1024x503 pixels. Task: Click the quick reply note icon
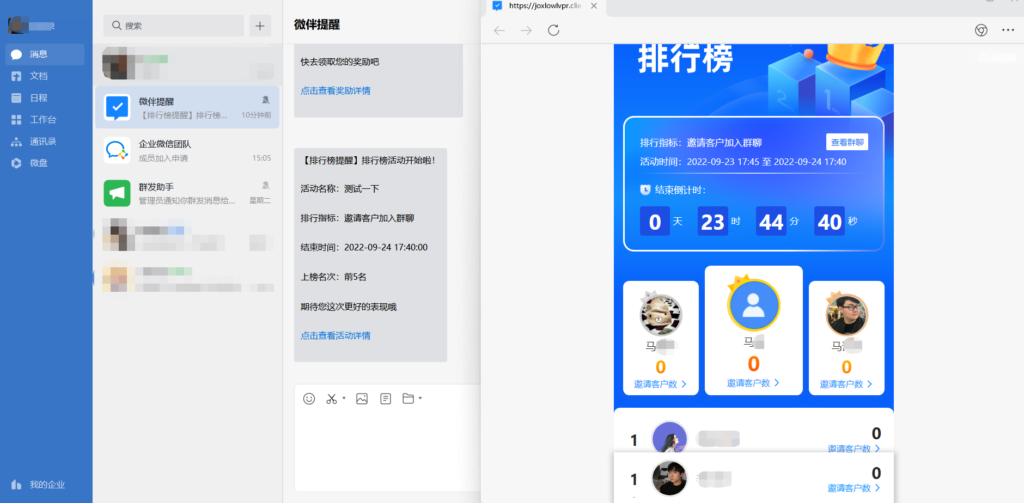pos(385,399)
